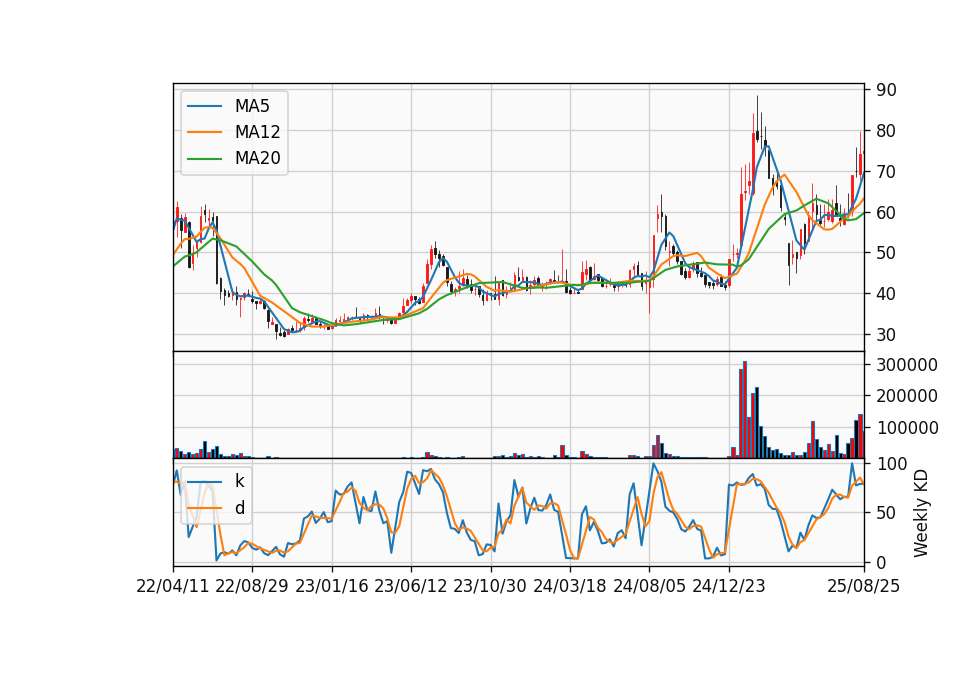Click the MA20 legend label

pos(257,158)
